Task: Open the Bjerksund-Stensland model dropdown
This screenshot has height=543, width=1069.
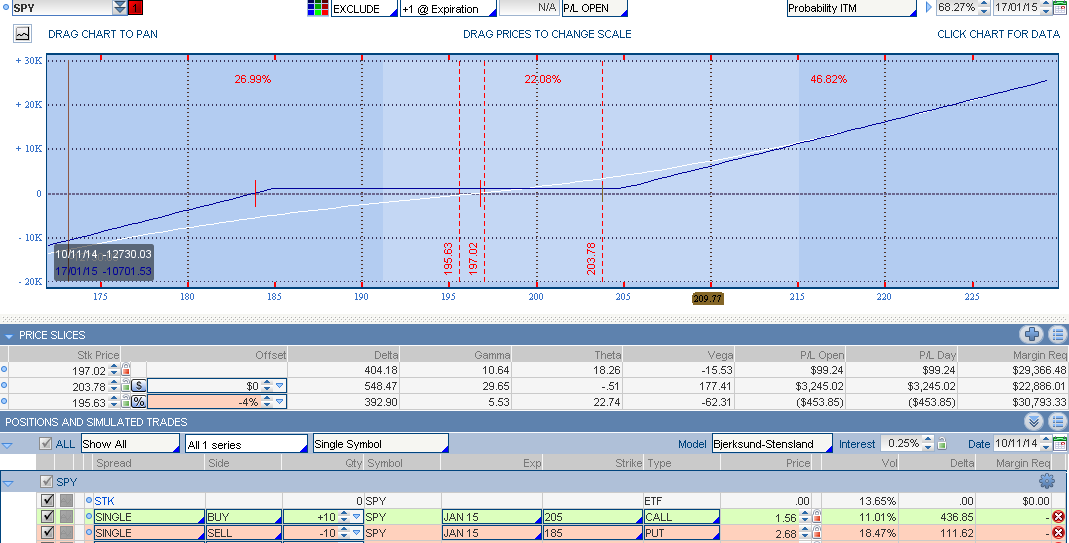Action: tap(770, 443)
